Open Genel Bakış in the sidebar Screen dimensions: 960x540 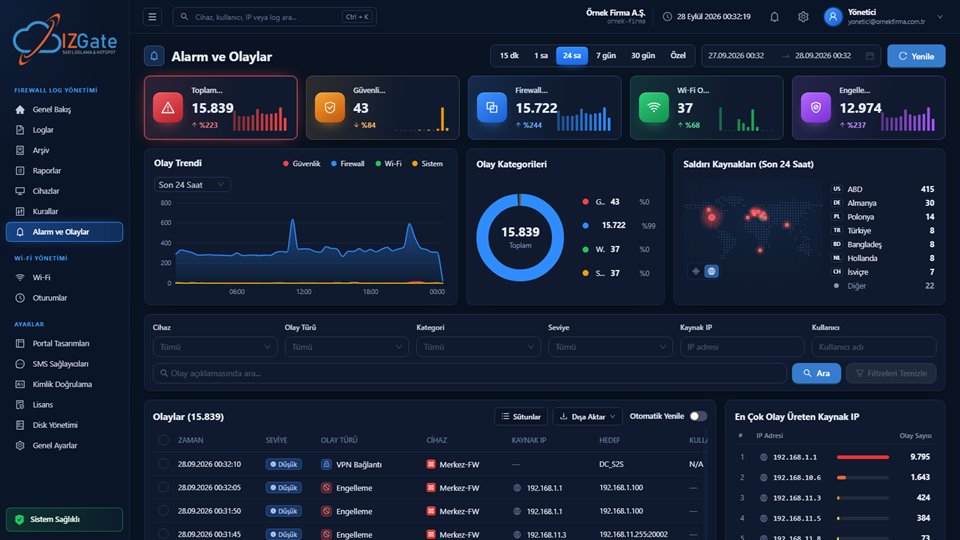[64, 110]
